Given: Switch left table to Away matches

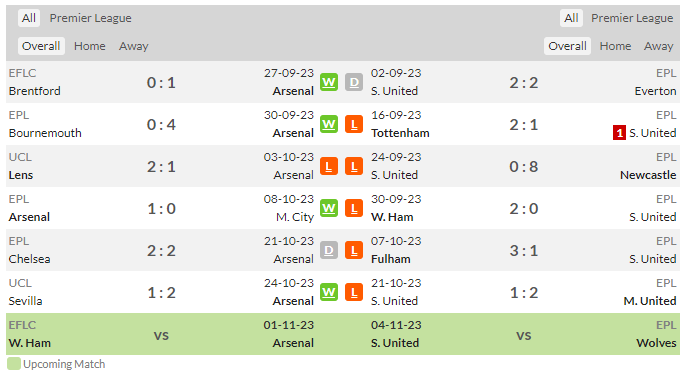Looking at the screenshot, I should tap(134, 46).
